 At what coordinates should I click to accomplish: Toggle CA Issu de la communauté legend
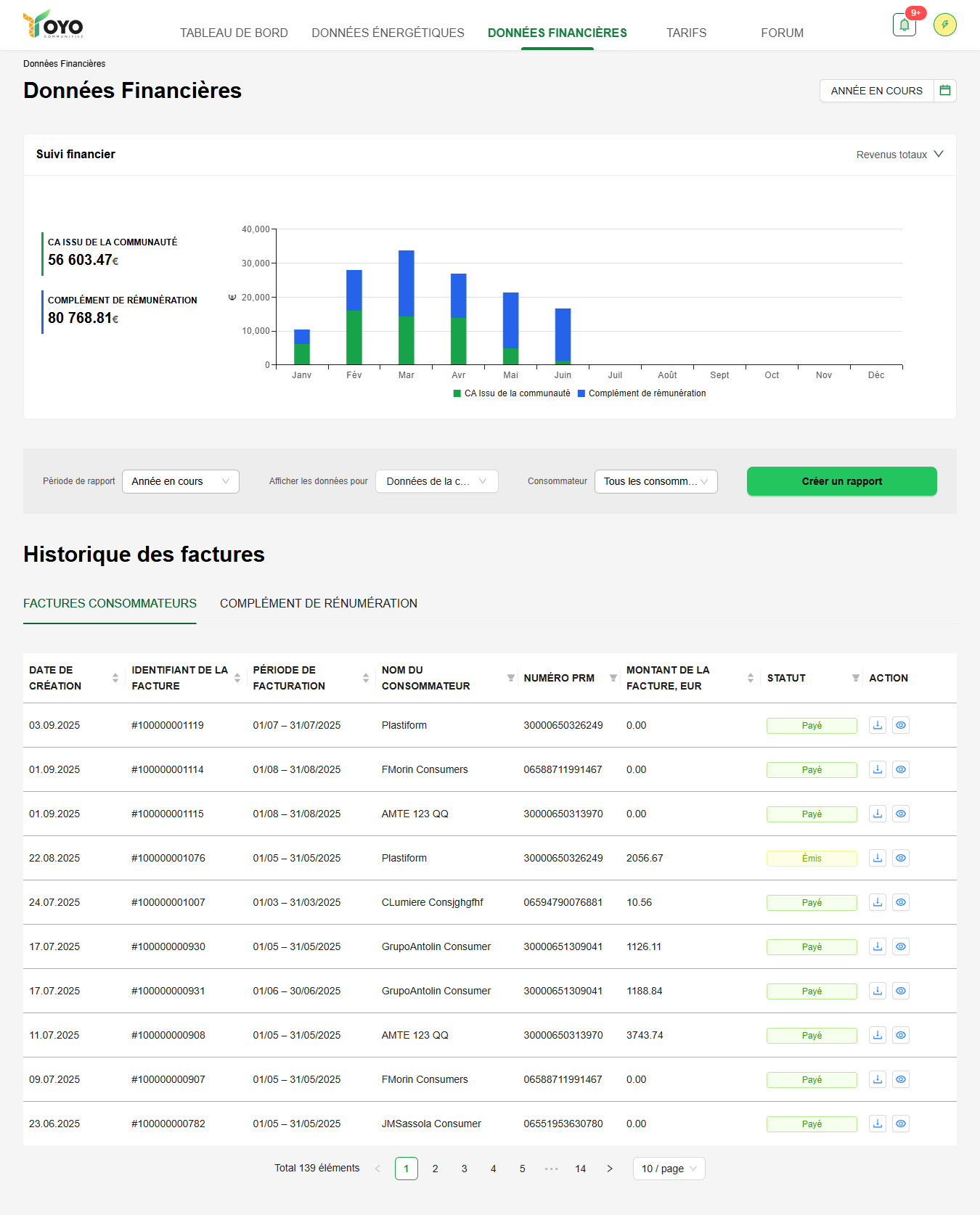click(x=512, y=393)
